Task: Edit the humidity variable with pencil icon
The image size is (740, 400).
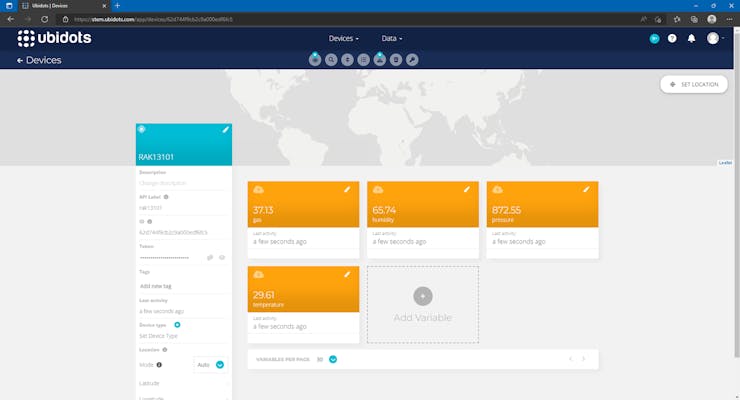Action: (466, 190)
